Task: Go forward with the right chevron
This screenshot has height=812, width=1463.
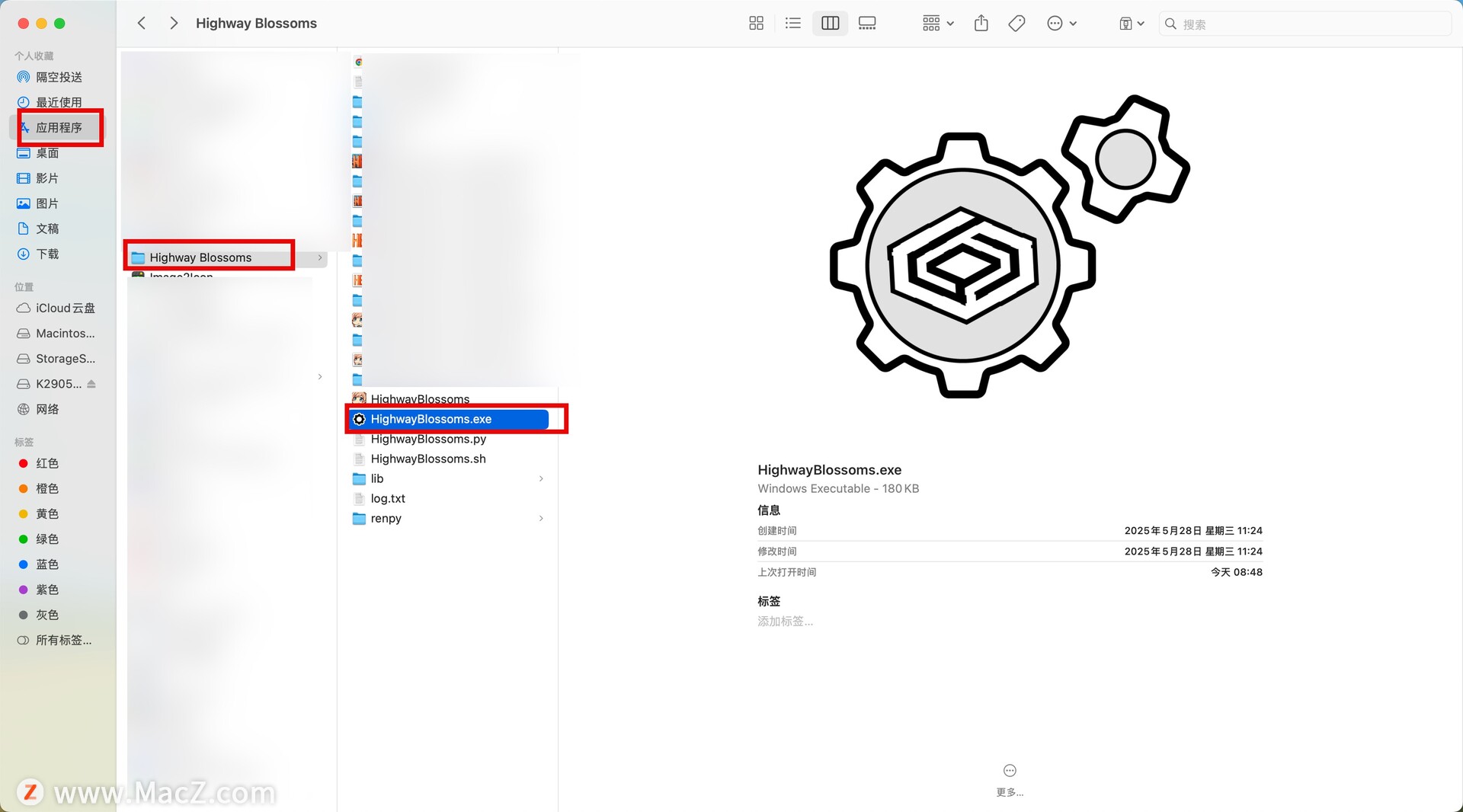Action: [174, 24]
